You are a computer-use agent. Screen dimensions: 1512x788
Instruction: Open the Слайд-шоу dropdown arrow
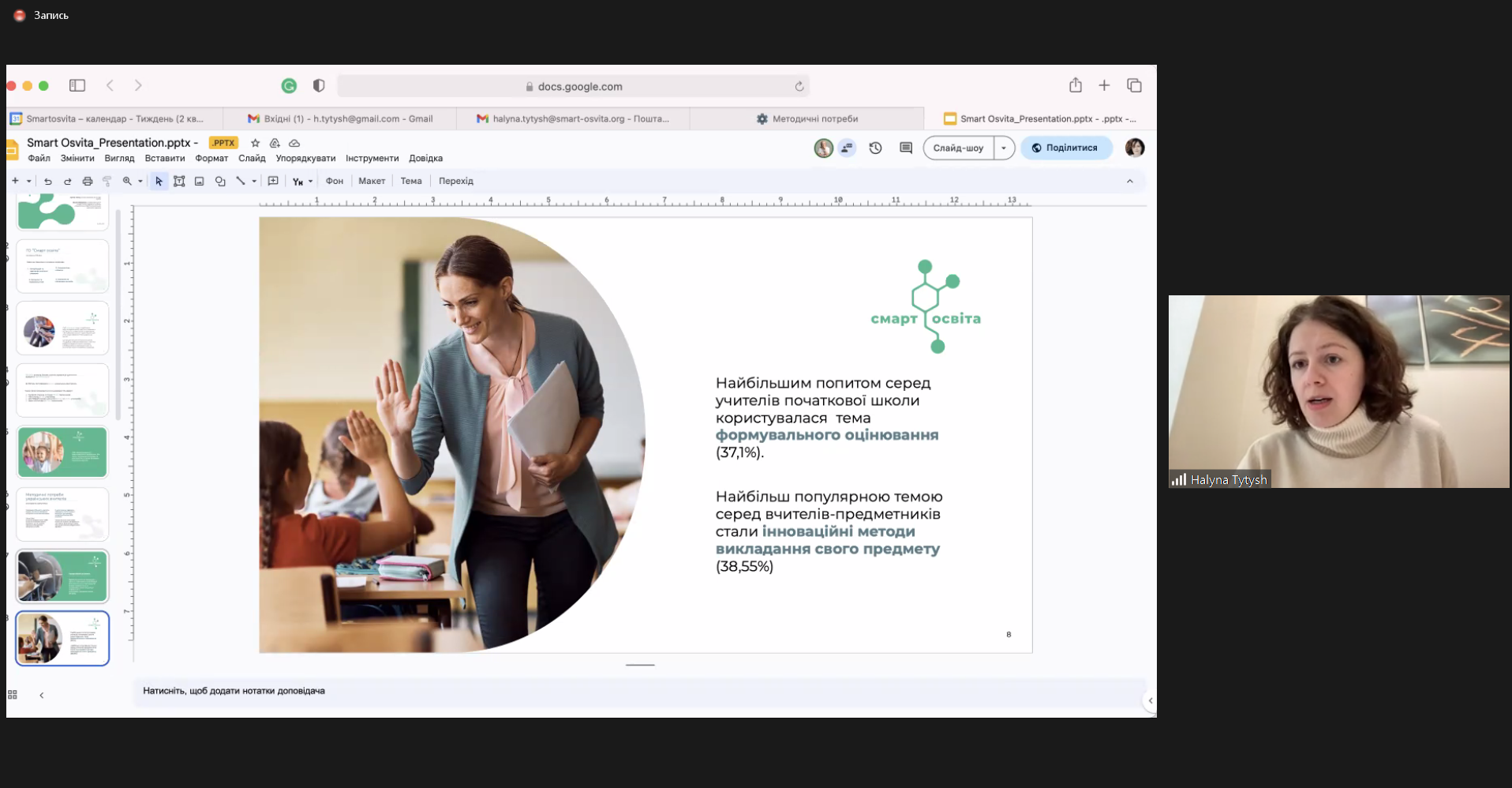[1004, 148]
